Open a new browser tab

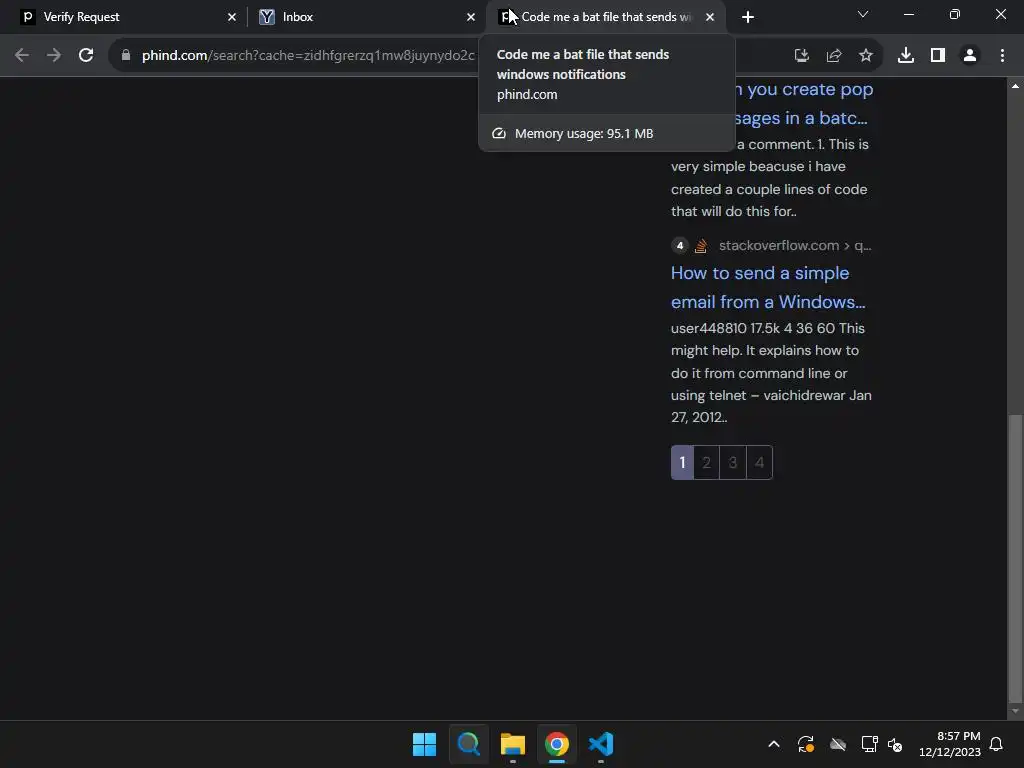pos(748,17)
